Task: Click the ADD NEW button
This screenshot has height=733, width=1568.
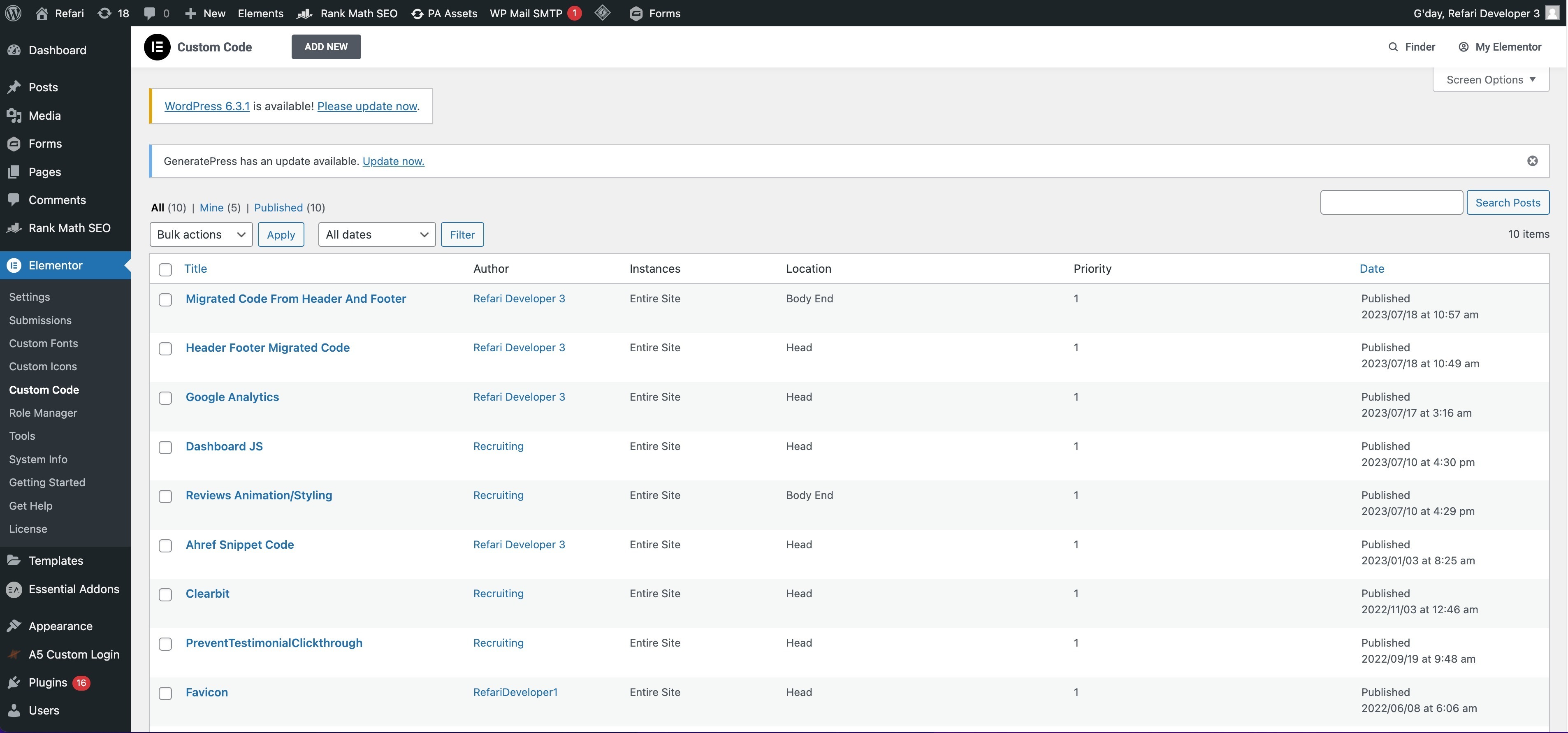Action: click(x=326, y=47)
